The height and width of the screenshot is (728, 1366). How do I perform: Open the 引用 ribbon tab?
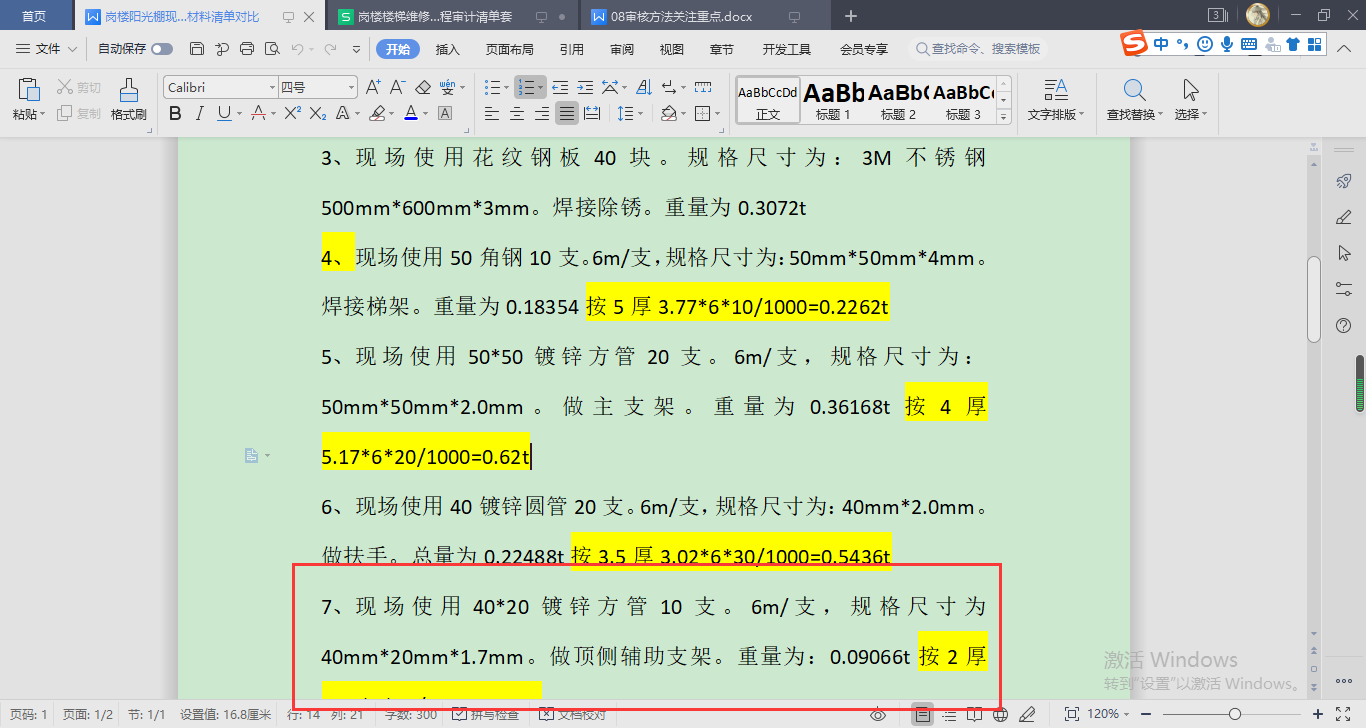(x=572, y=49)
